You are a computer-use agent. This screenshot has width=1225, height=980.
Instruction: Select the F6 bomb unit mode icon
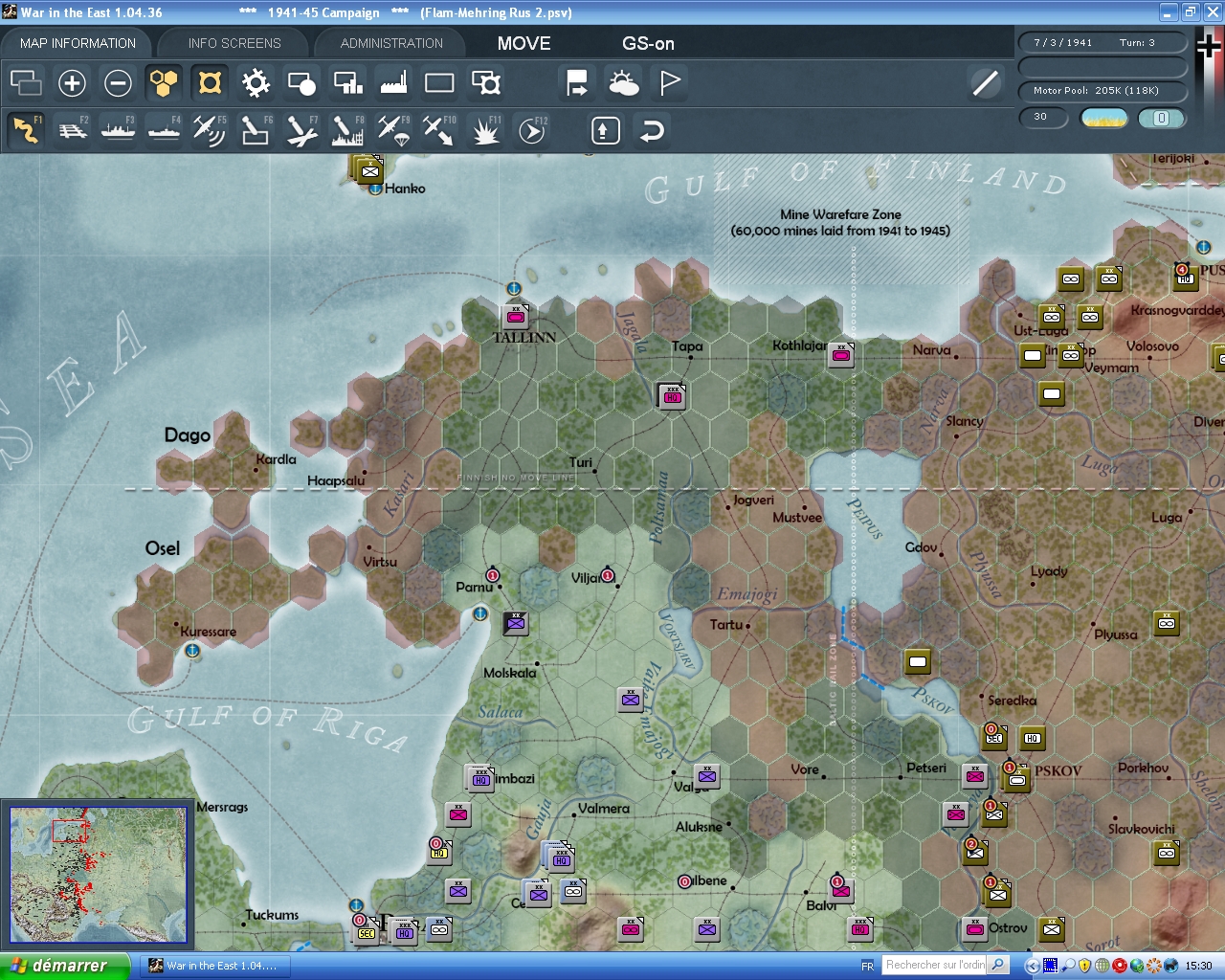tap(255, 130)
